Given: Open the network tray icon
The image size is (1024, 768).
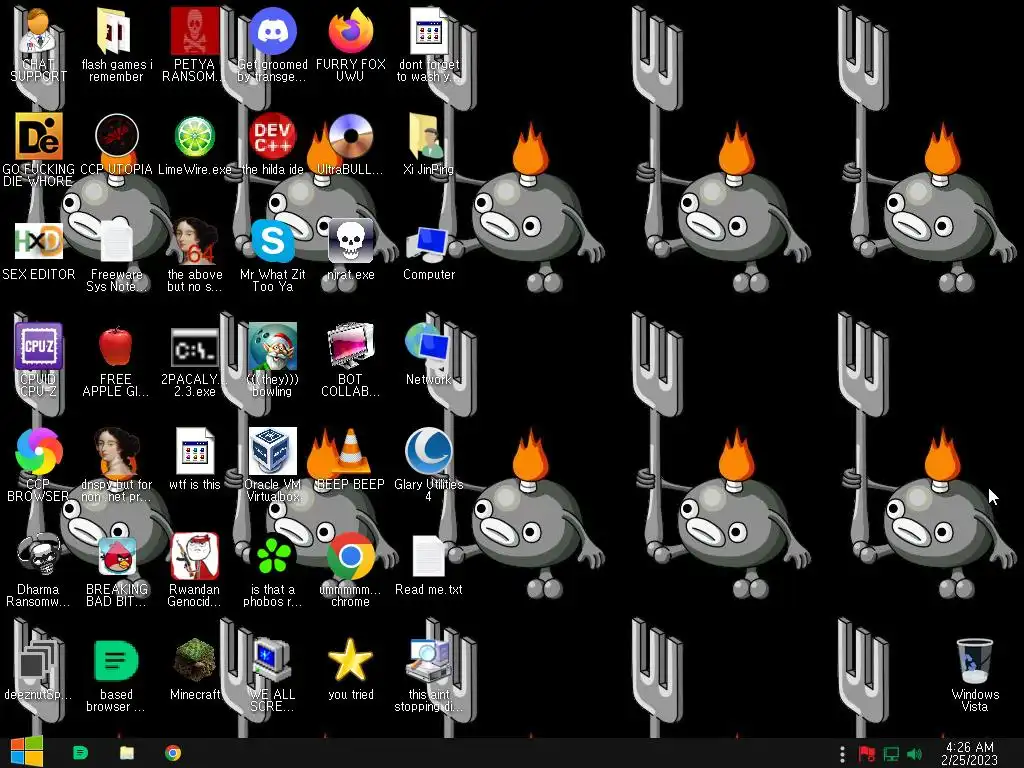Looking at the screenshot, I should tap(891, 754).
